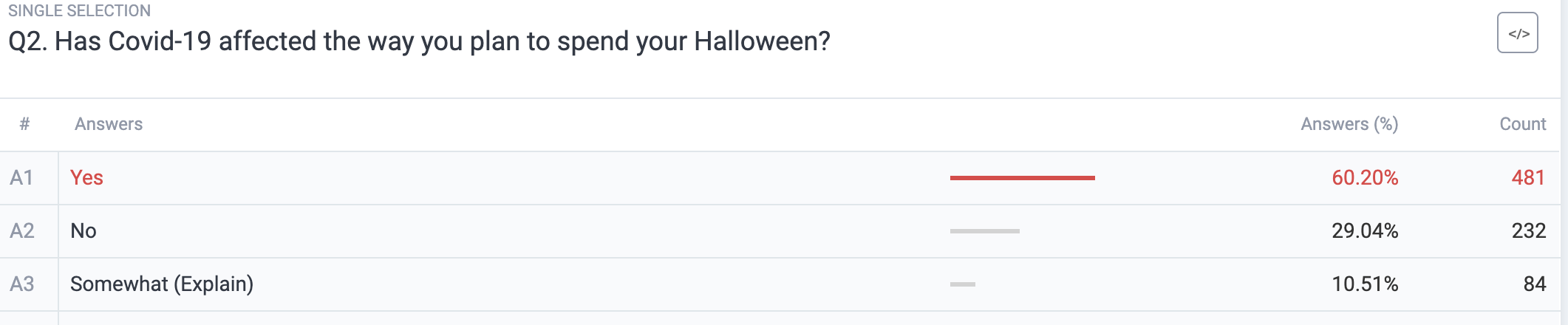Select the A3 row index
The height and width of the screenshot is (325, 1568).
pos(21,284)
